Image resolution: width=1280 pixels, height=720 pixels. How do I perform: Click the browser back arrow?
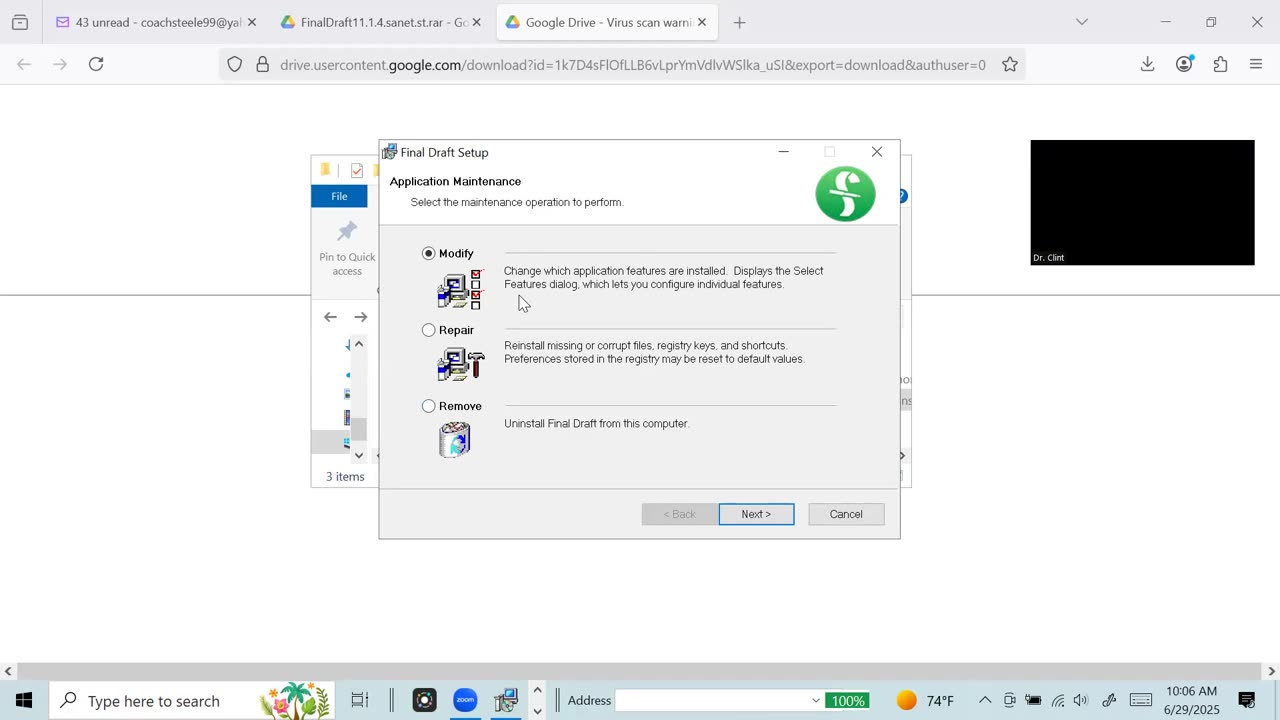click(x=24, y=64)
